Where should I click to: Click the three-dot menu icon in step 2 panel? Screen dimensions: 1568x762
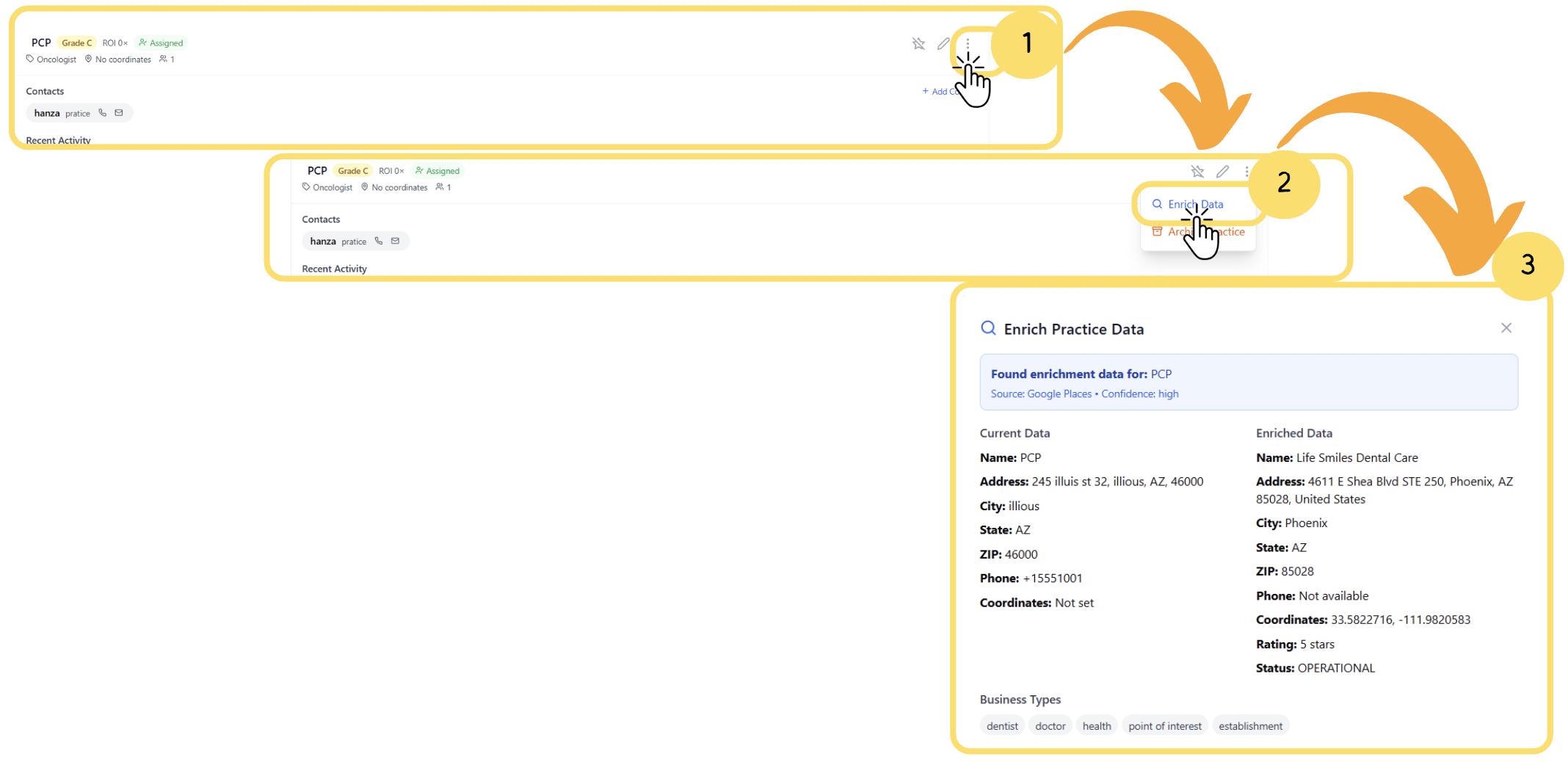pyautogui.click(x=1246, y=172)
